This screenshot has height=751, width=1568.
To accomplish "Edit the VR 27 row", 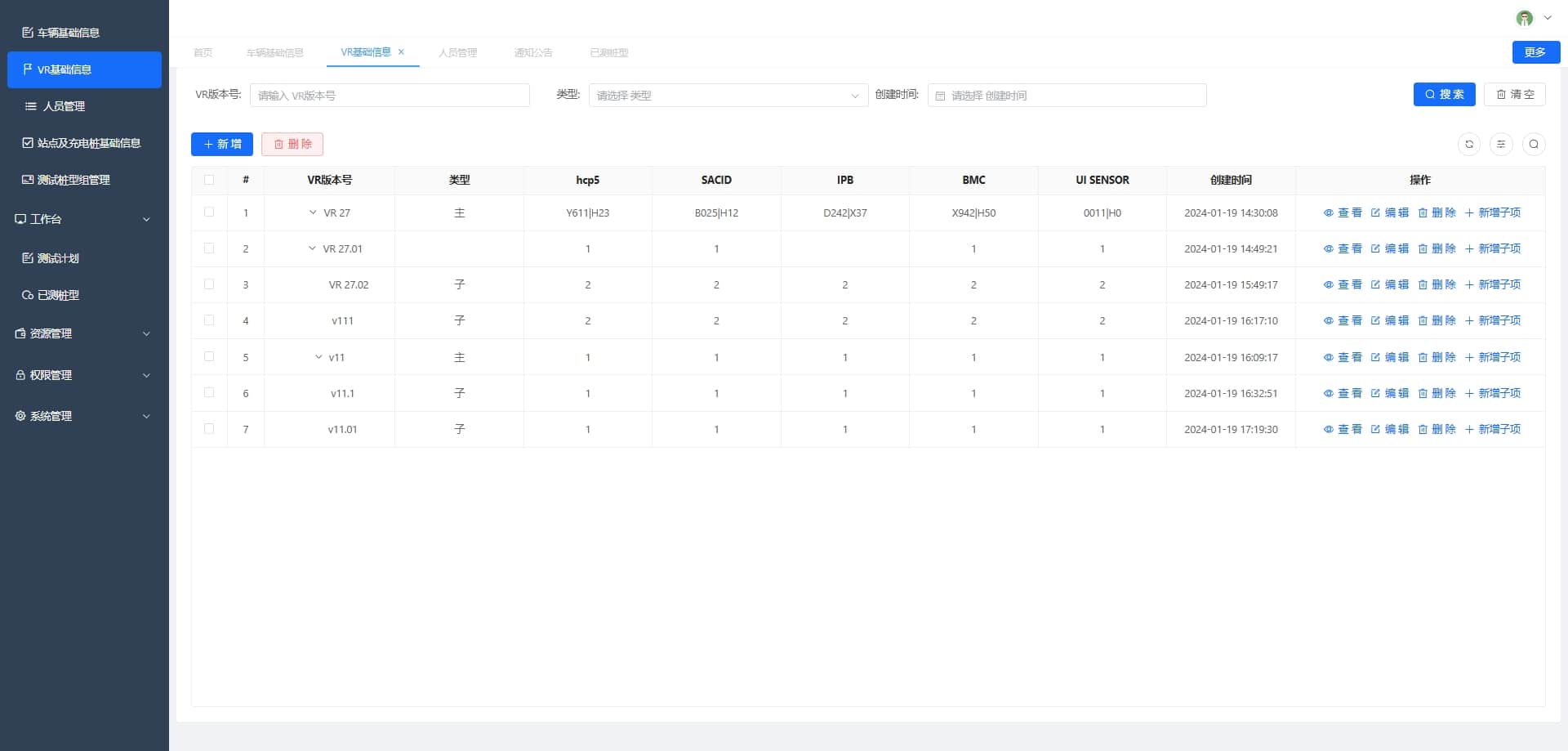I will [1390, 212].
